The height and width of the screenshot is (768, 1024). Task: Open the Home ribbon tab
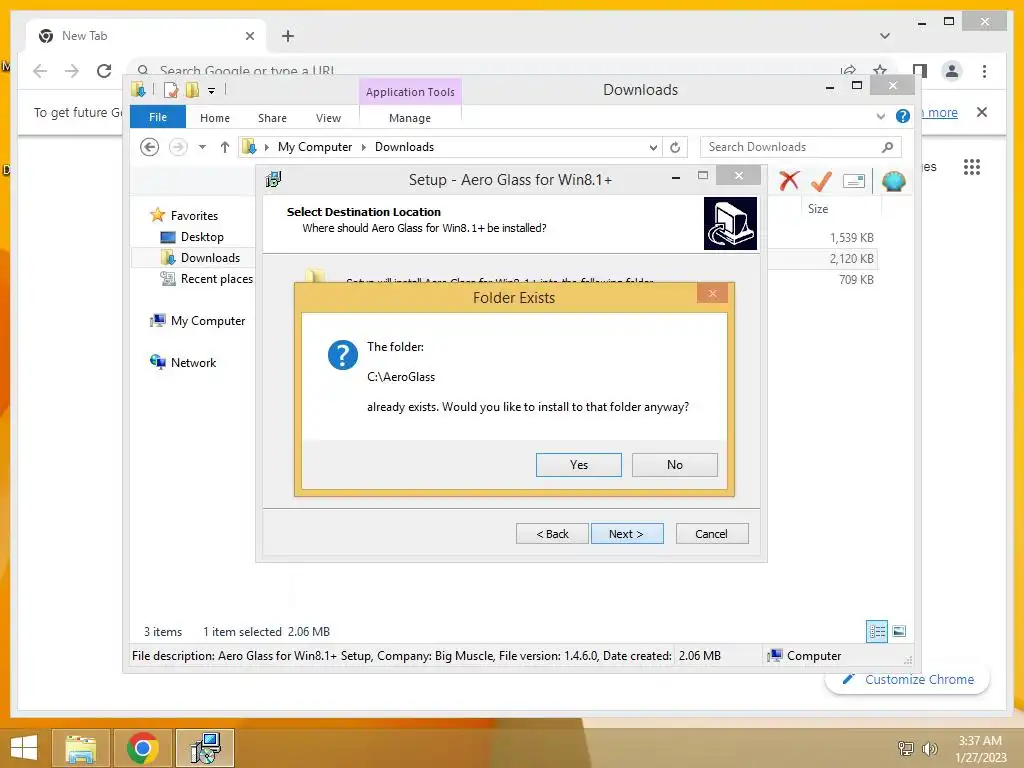215,118
